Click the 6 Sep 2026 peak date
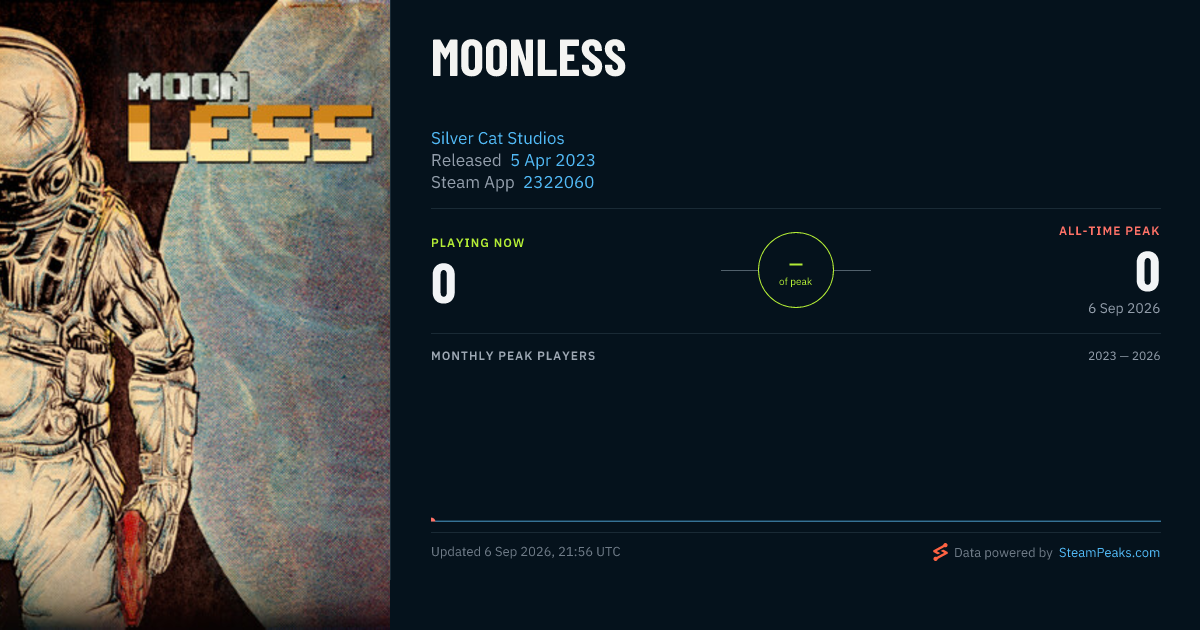 click(x=1124, y=308)
